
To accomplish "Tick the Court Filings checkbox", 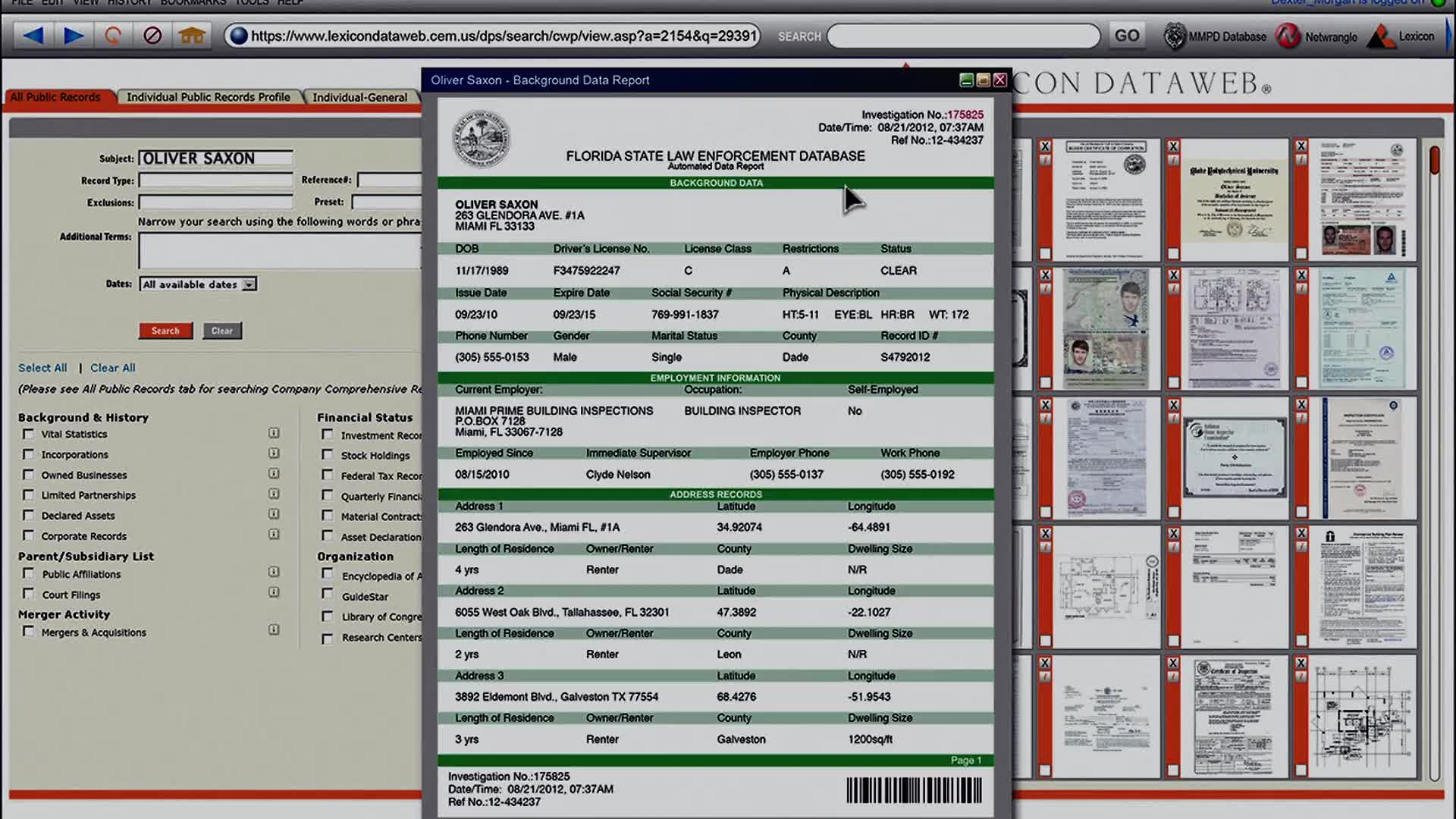I will pyautogui.click(x=28, y=594).
